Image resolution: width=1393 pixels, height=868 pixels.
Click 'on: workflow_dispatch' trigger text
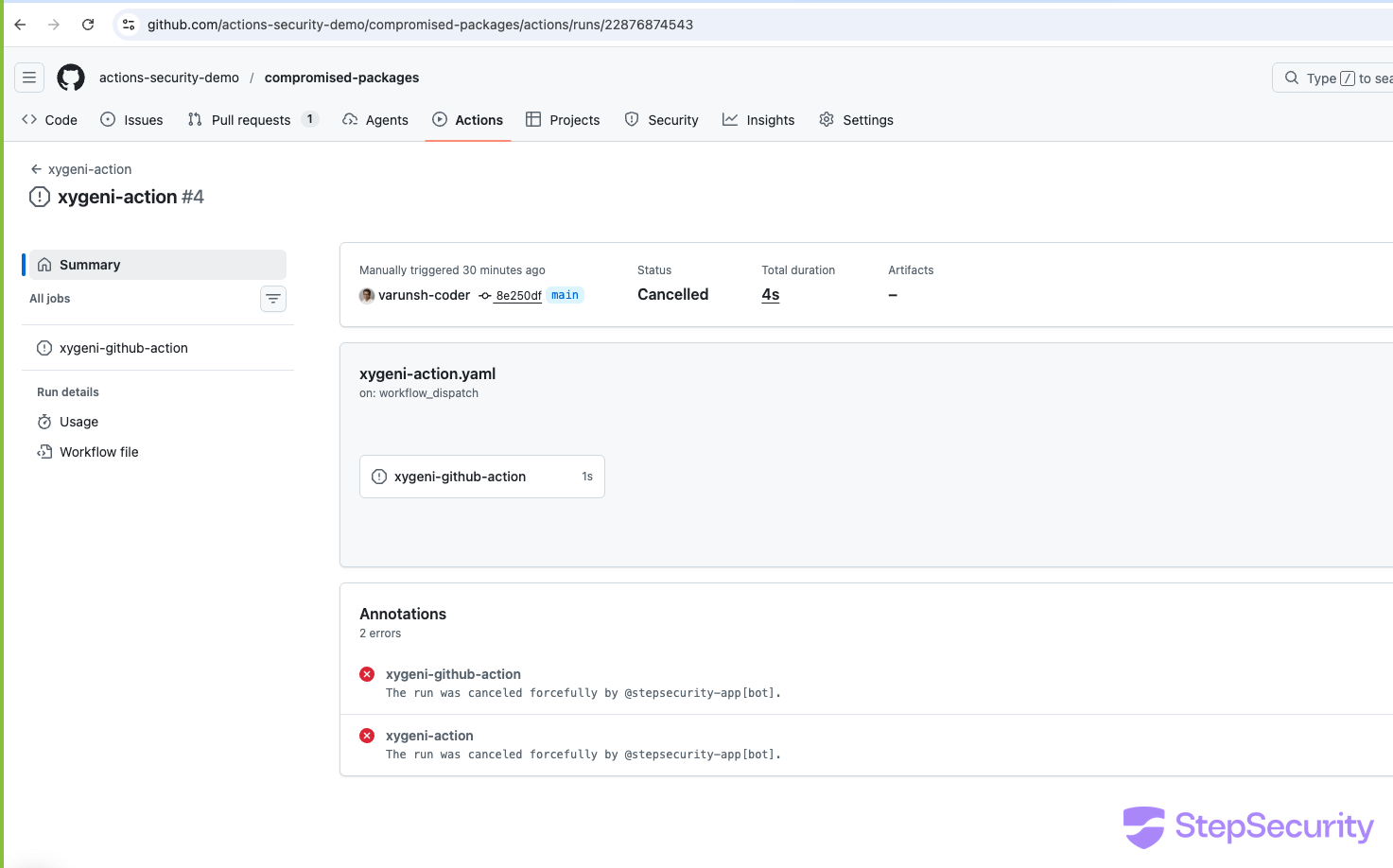click(419, 393)
